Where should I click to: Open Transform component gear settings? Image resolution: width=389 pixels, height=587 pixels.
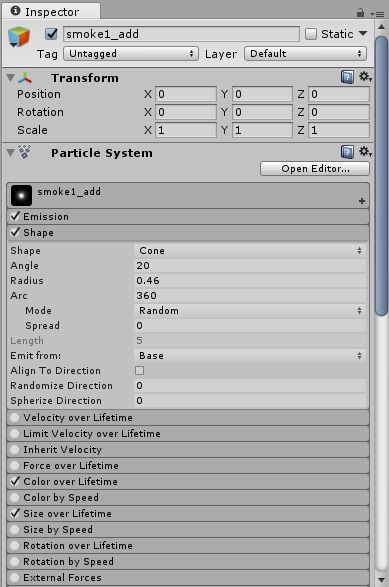tap(365, 77)
